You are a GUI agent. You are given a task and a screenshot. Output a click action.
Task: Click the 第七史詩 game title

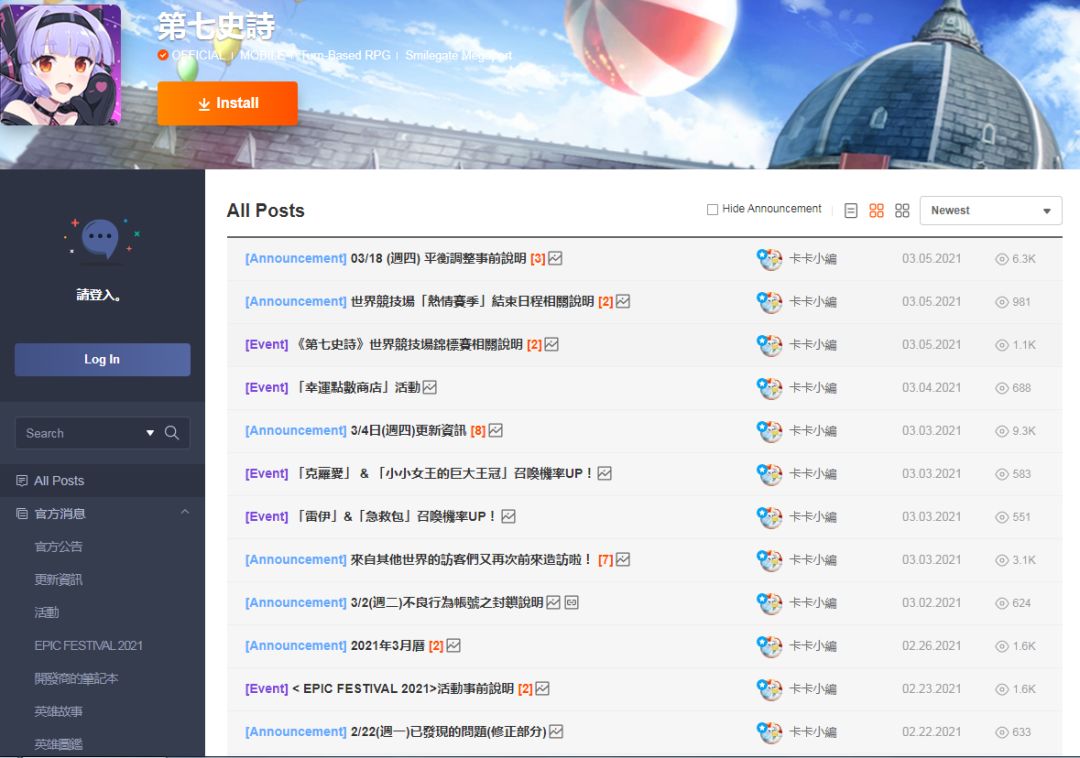coord(216,27)
